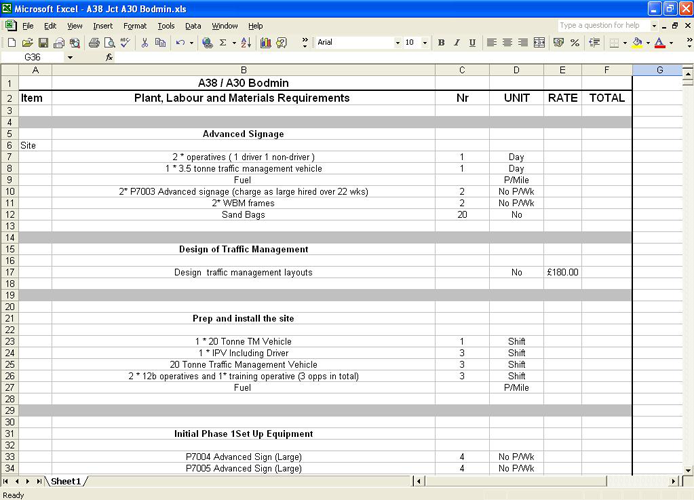Click the Permission envelope icon

click(x=59, y=42)
